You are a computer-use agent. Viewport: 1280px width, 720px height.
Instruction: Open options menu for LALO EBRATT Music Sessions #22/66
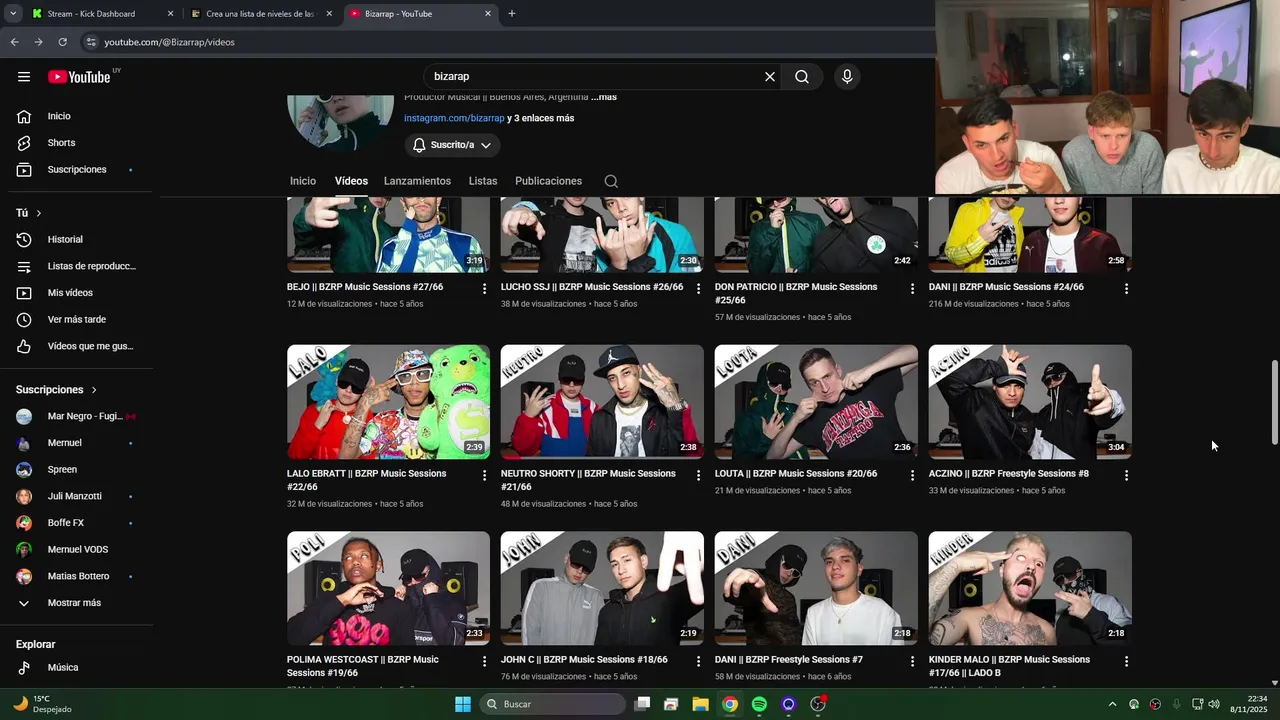click(x=485, y=476)
